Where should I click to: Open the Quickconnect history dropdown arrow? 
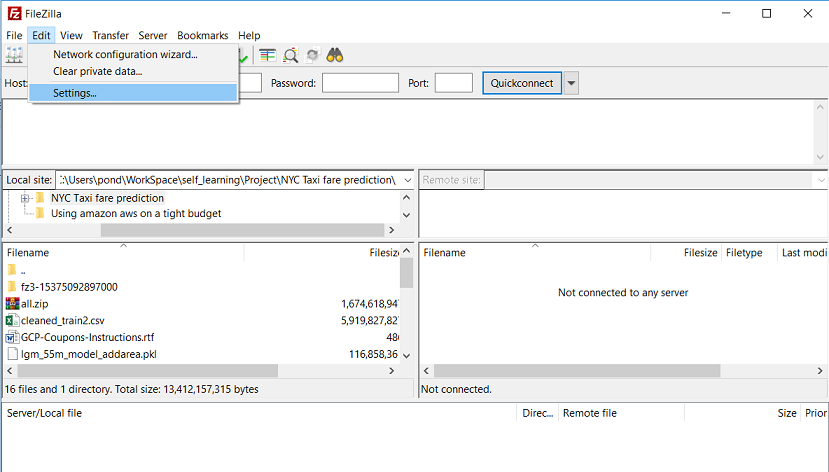tap(571, 83)
